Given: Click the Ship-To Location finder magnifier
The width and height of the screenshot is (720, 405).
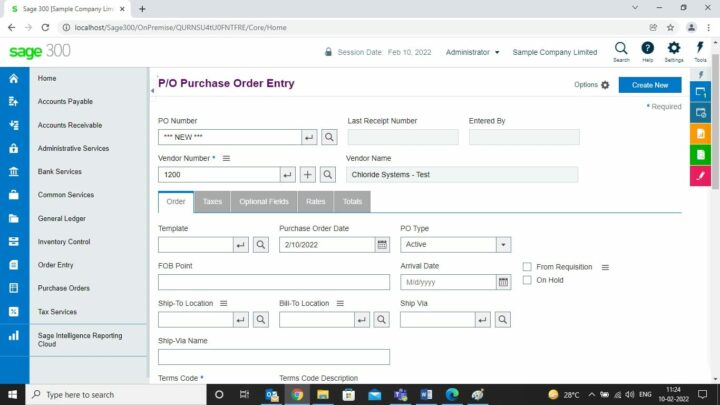Looking at the screenshot, I should [261, 320].
